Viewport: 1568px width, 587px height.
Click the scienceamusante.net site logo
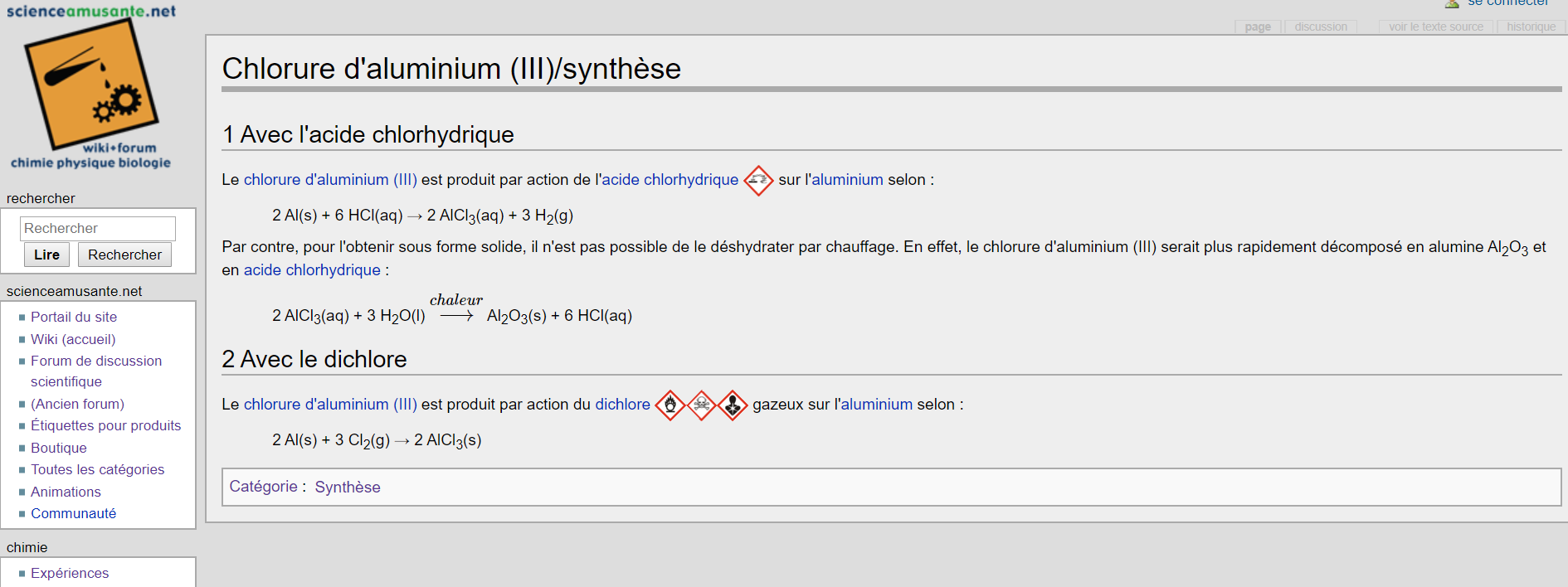coord(91,86)
